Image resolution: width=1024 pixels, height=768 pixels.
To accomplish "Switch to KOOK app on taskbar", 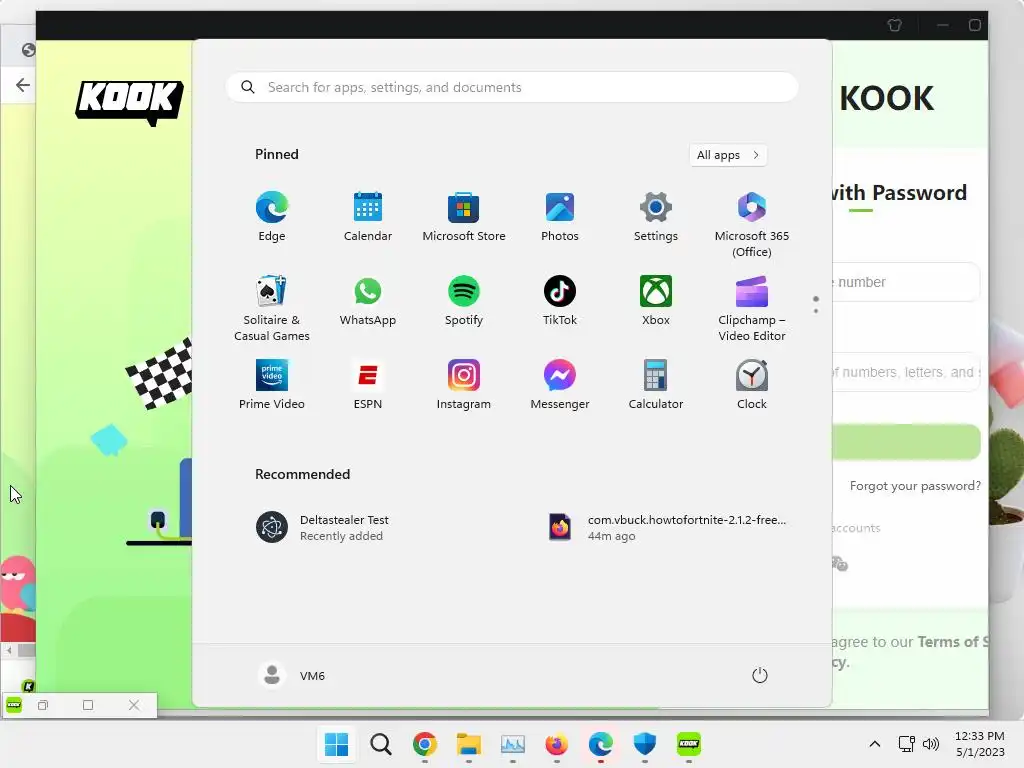I will click(x=688, y=744).
